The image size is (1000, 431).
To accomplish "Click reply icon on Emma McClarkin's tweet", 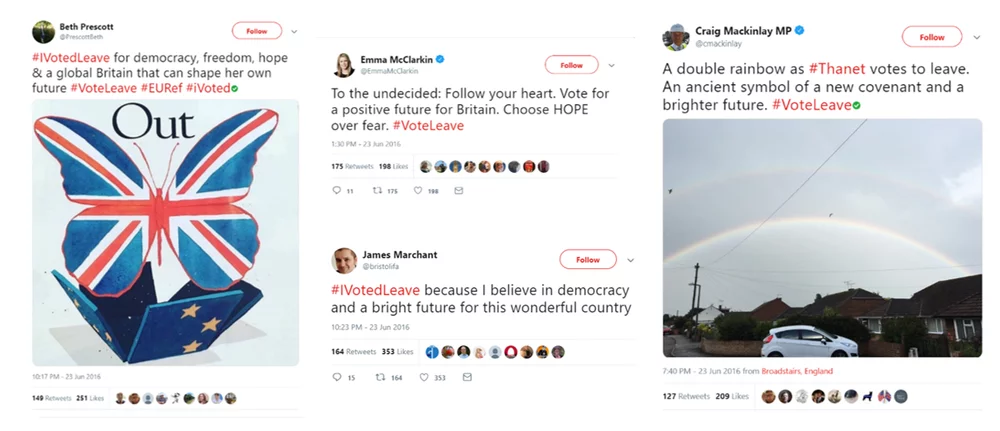I will coord(336,190).
